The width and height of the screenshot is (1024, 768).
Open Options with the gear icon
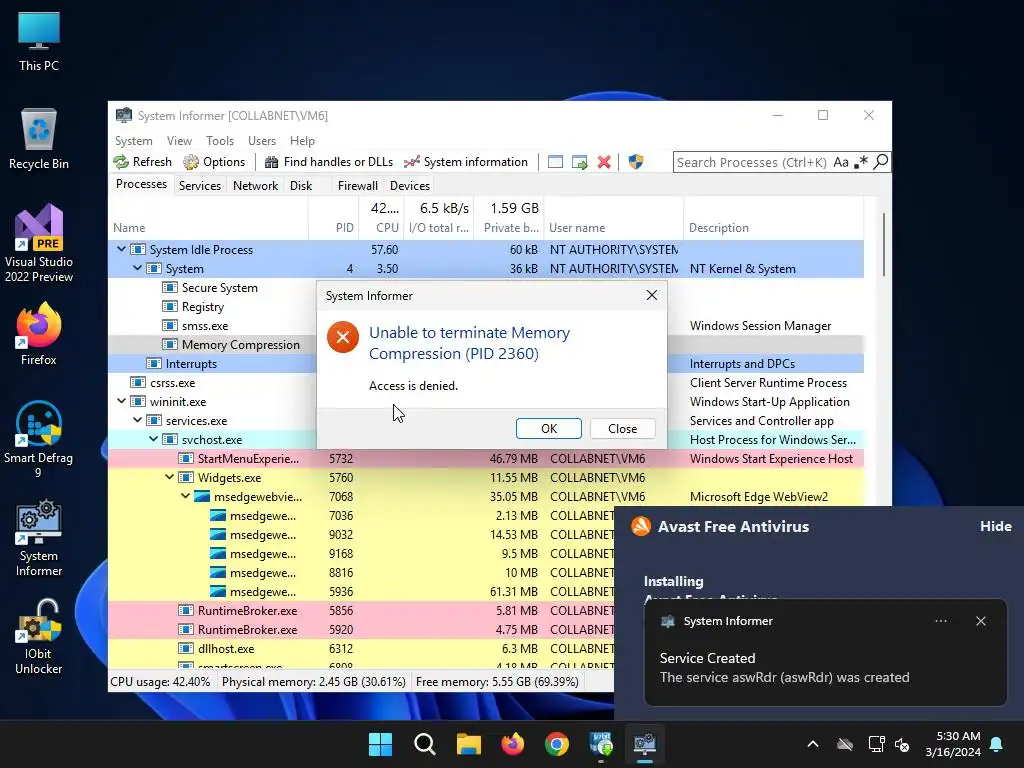pos(191,162)
